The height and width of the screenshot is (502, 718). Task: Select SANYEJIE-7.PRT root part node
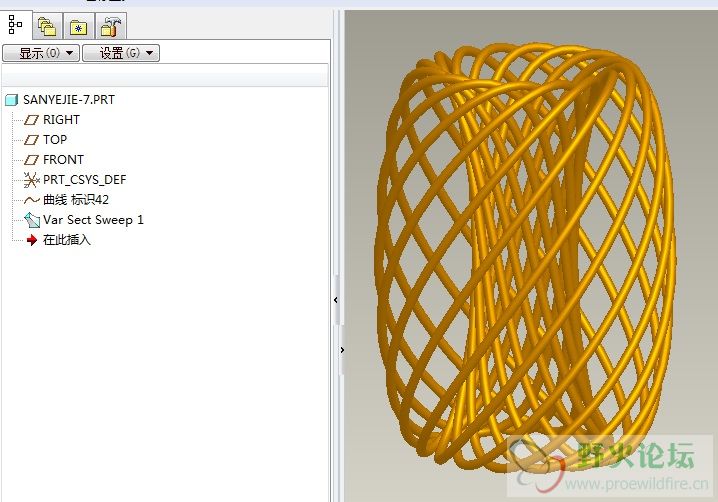69,99
